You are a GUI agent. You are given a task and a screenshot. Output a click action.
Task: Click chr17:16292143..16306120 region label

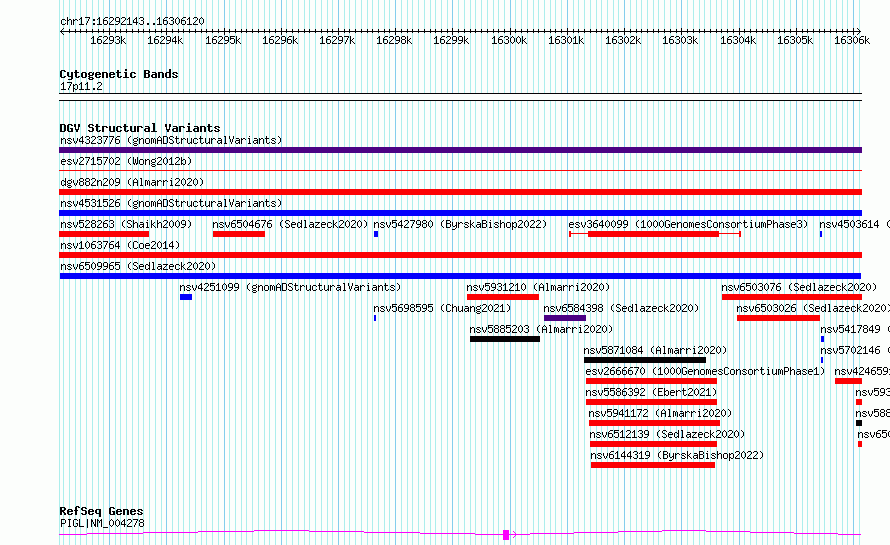pyautogui.click(x=132, y=22)
